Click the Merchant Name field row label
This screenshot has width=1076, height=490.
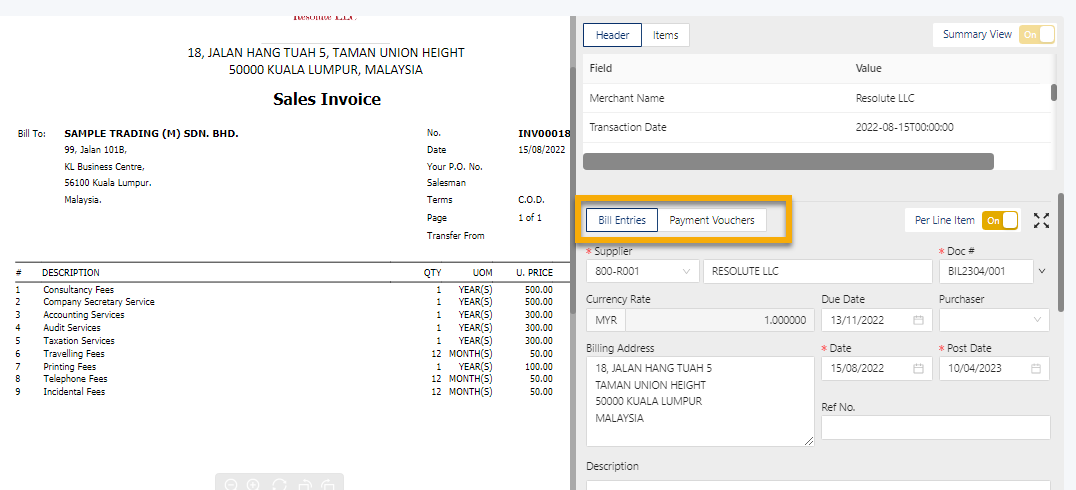click(x=627, y=98)
